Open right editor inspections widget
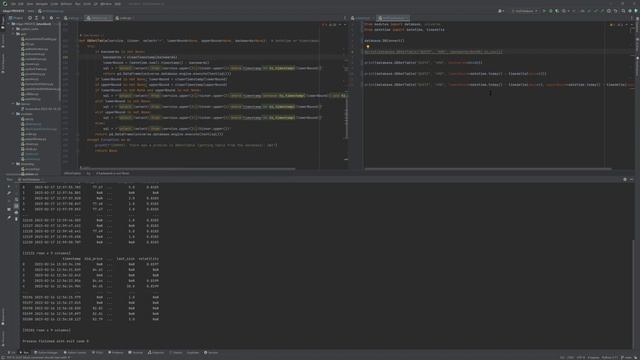The width and height of the screenshot is (640, 360). tap(616, 24)
